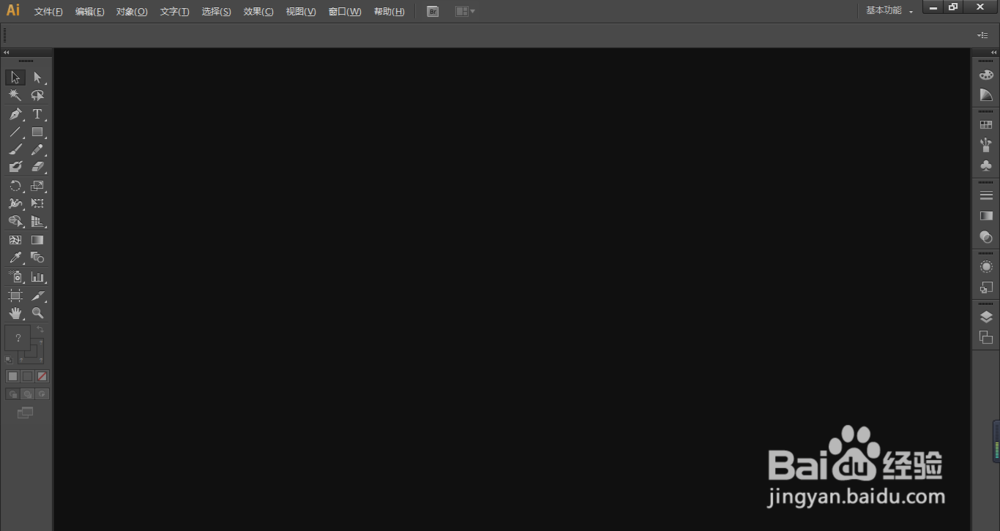Select the Line Segment tool
The width and height of the screenshot is (1000, 531).
pyautogui.click(x=15, y=132)
